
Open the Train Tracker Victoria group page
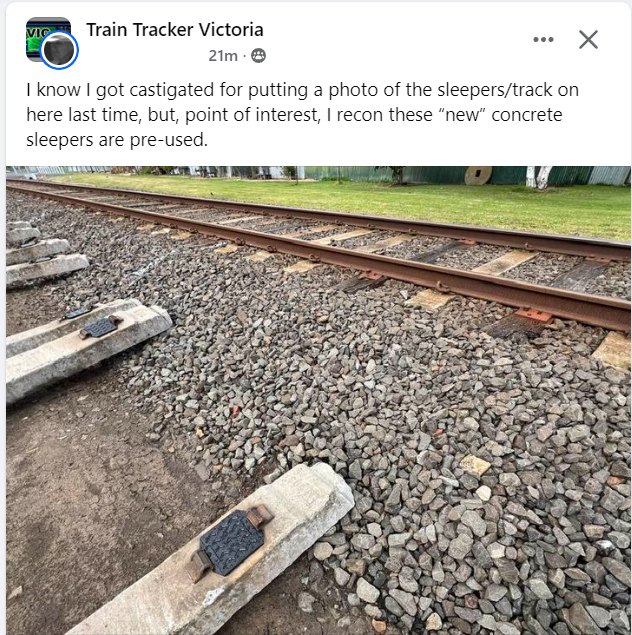175,30
